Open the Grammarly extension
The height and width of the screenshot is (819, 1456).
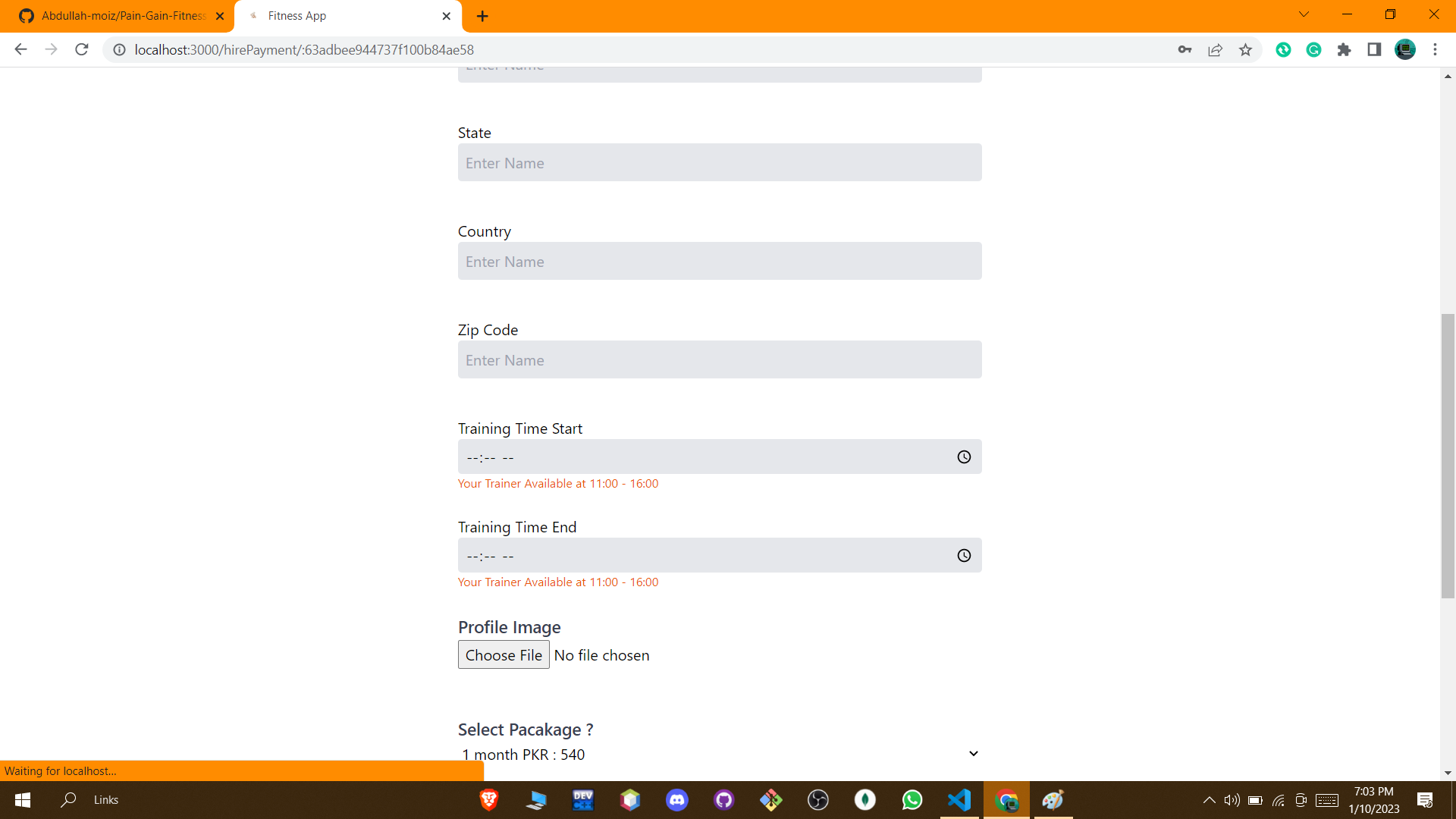tap(1313, 50)
